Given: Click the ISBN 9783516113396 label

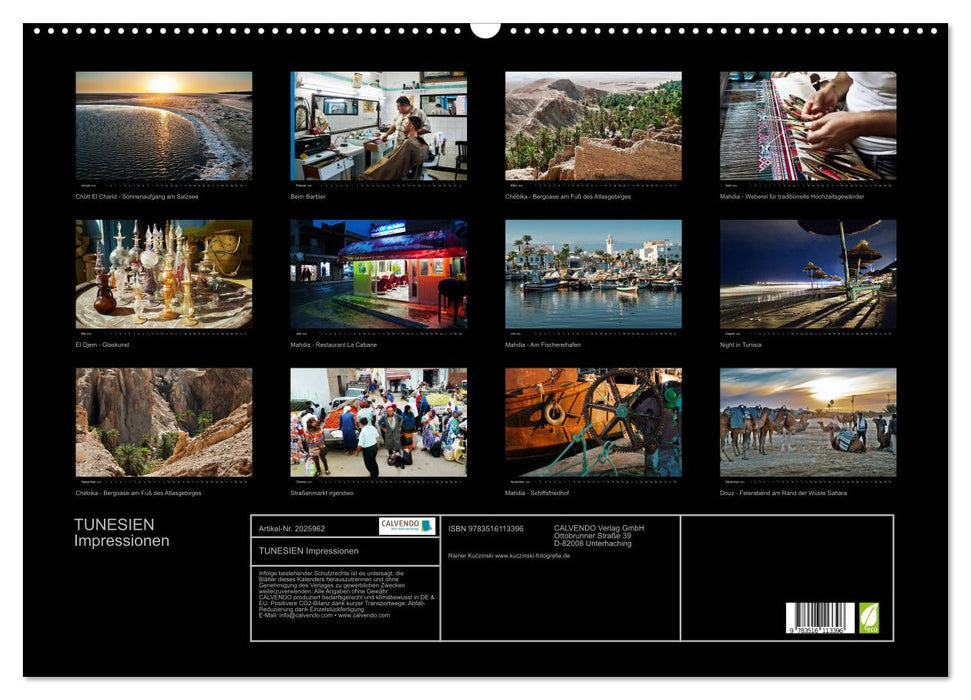Looking at the screenshot, I should 487,529.
